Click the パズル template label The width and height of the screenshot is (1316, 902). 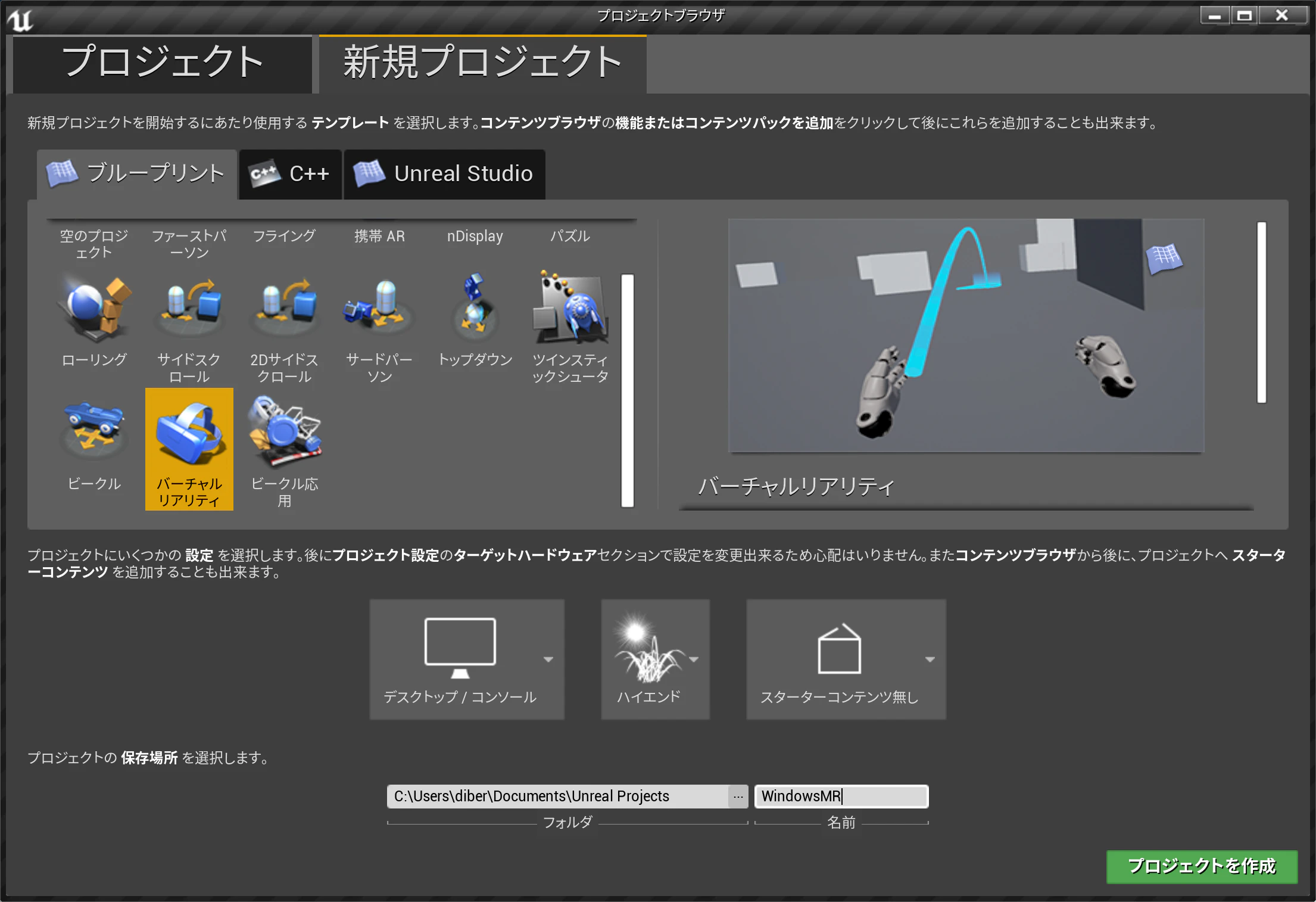(570, 237)
